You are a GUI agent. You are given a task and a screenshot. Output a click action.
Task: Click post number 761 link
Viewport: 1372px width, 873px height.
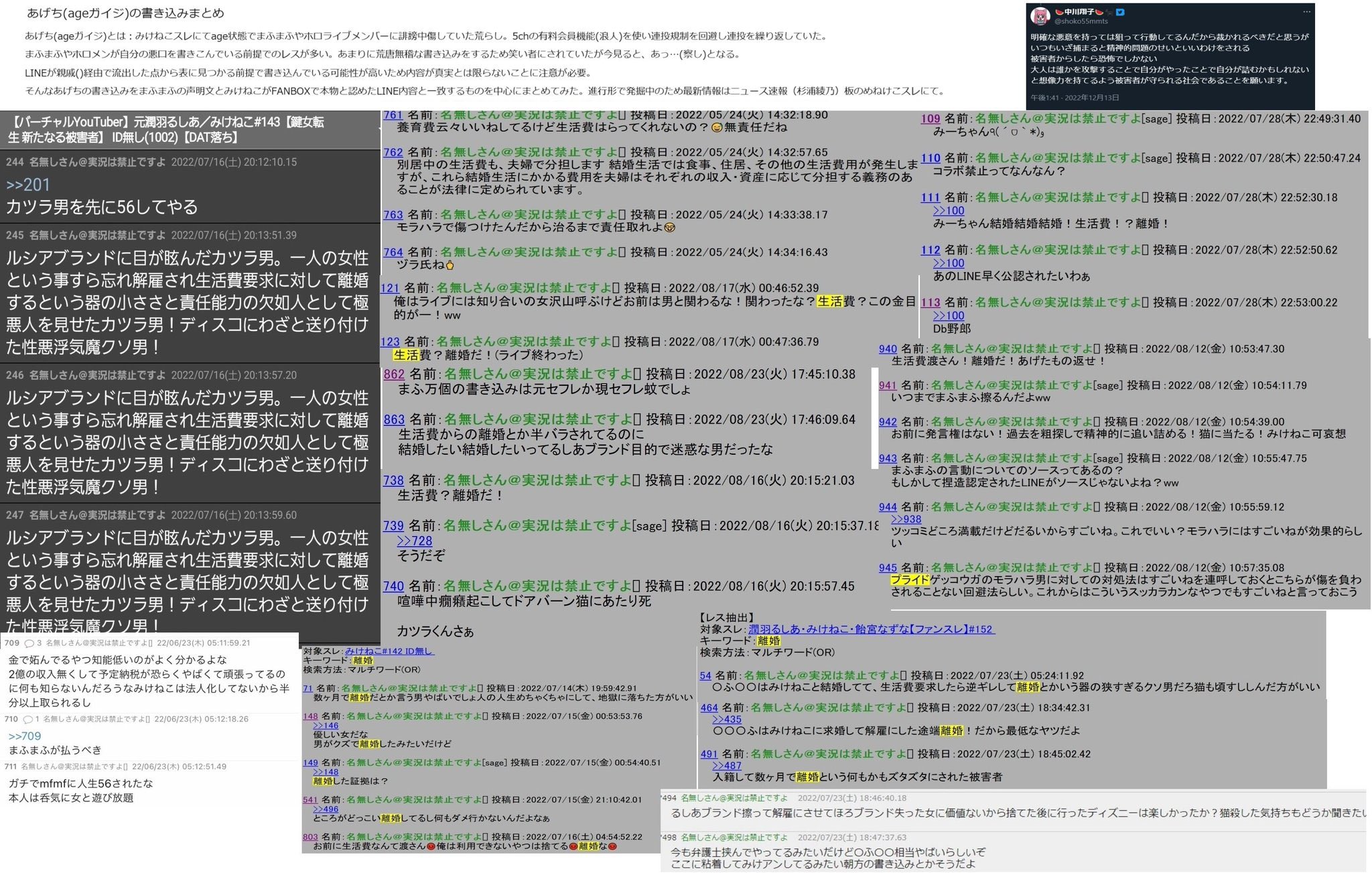(x=393, y=115)
